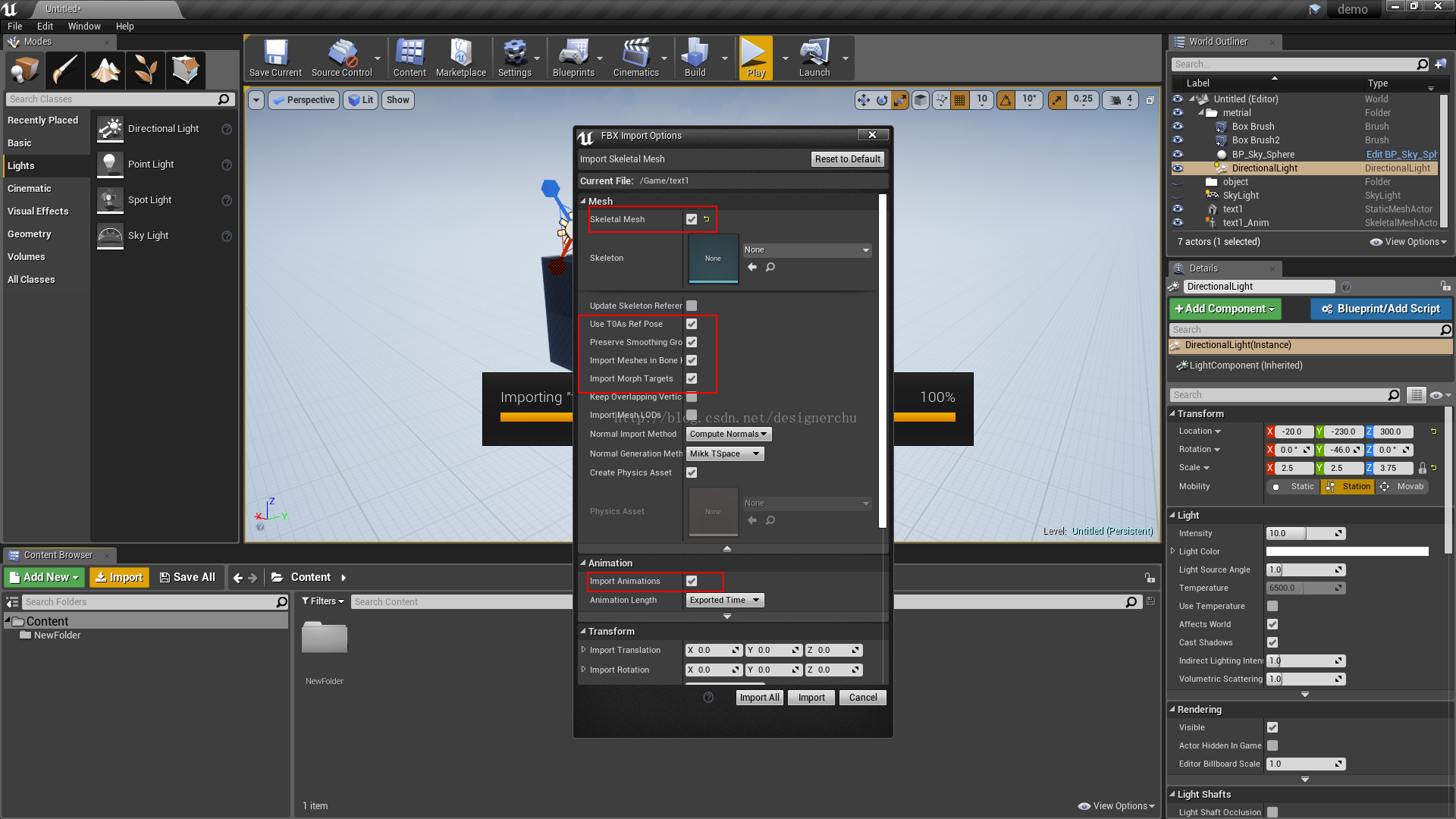1456x819 pixels.
Task: Click the Sky Light class icon
Action: (110, 236)
